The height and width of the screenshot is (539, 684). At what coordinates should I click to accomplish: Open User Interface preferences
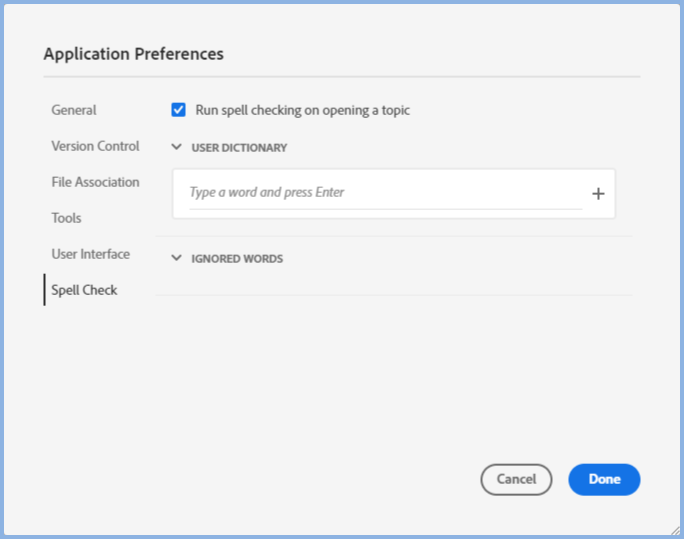[90, 254]
